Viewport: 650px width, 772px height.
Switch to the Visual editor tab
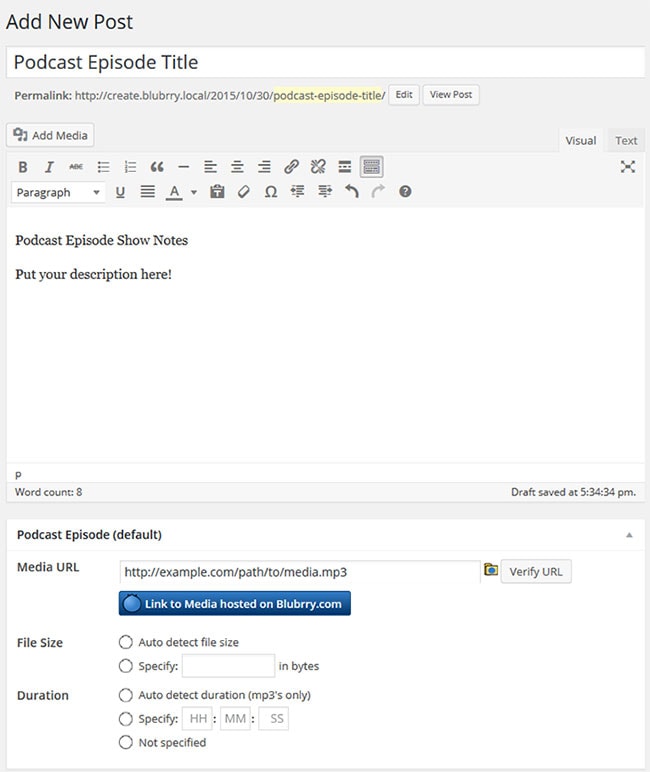tap(581, 141)
